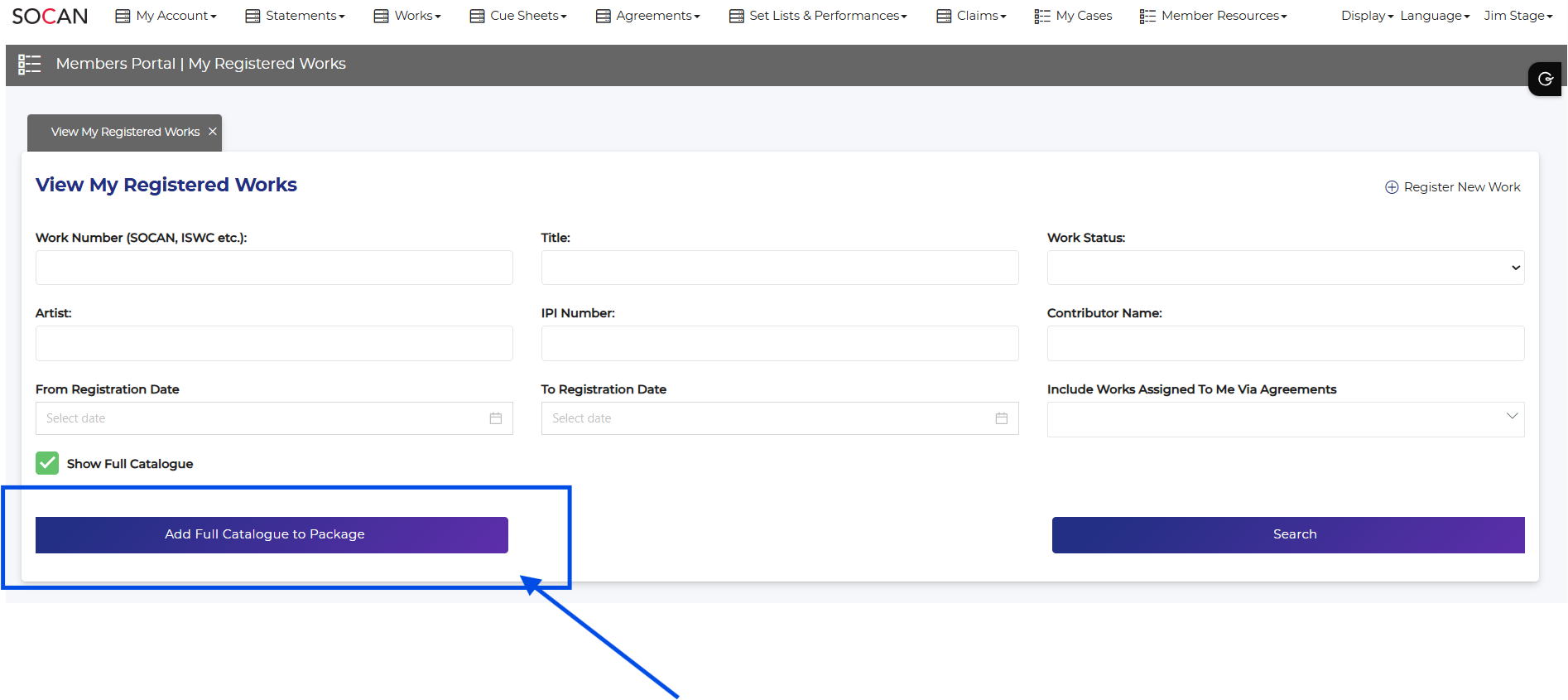Expand the Work Status dropdown
Image resolution: width=1568 pixels, height=700 pixels.
1285,268
